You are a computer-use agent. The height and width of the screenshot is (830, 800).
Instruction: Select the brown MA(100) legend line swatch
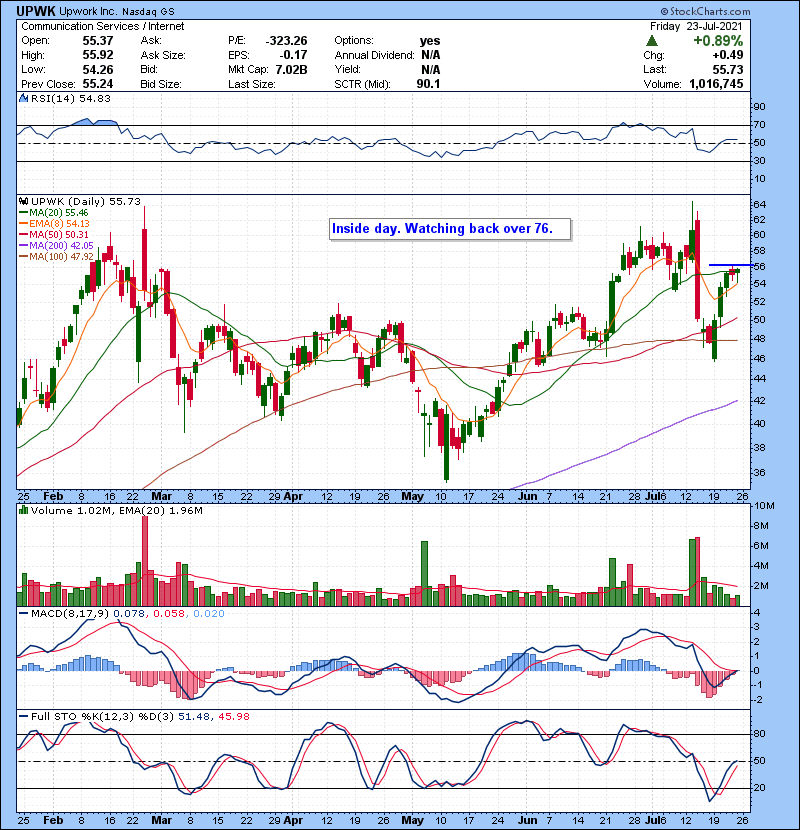click(23, 257)
